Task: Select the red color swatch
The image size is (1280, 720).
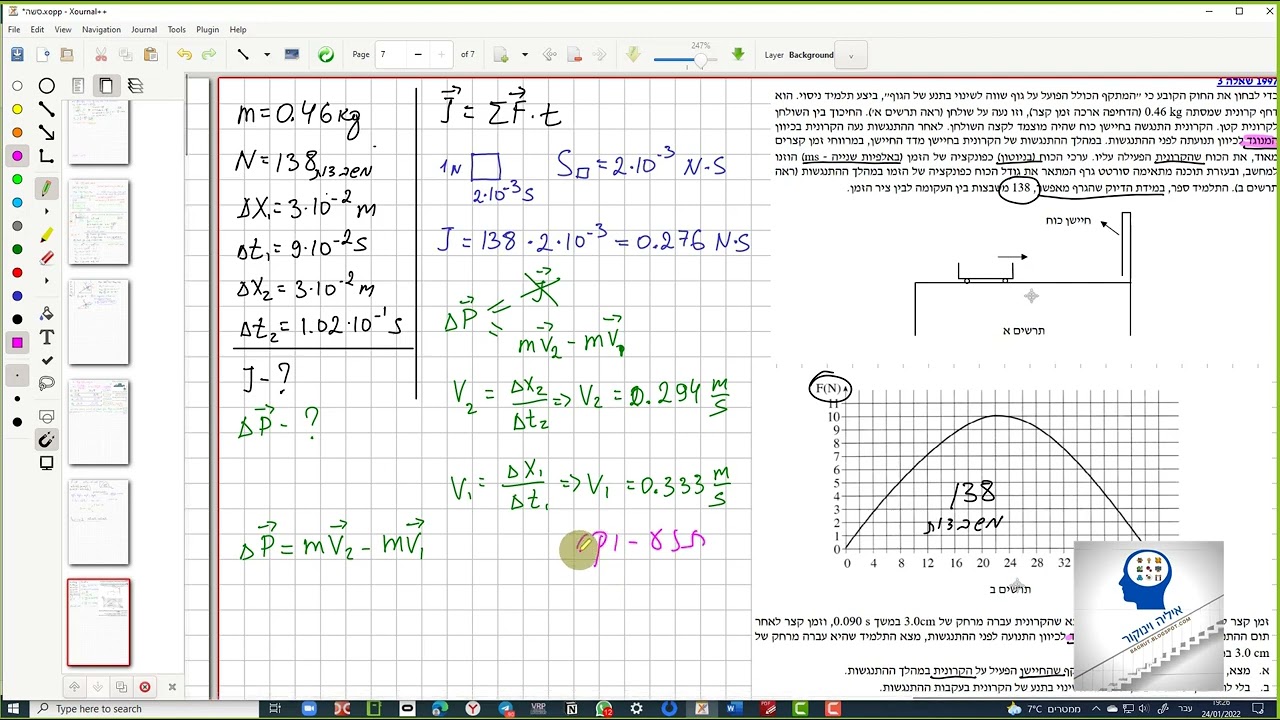Action: (x=17, y=272)
